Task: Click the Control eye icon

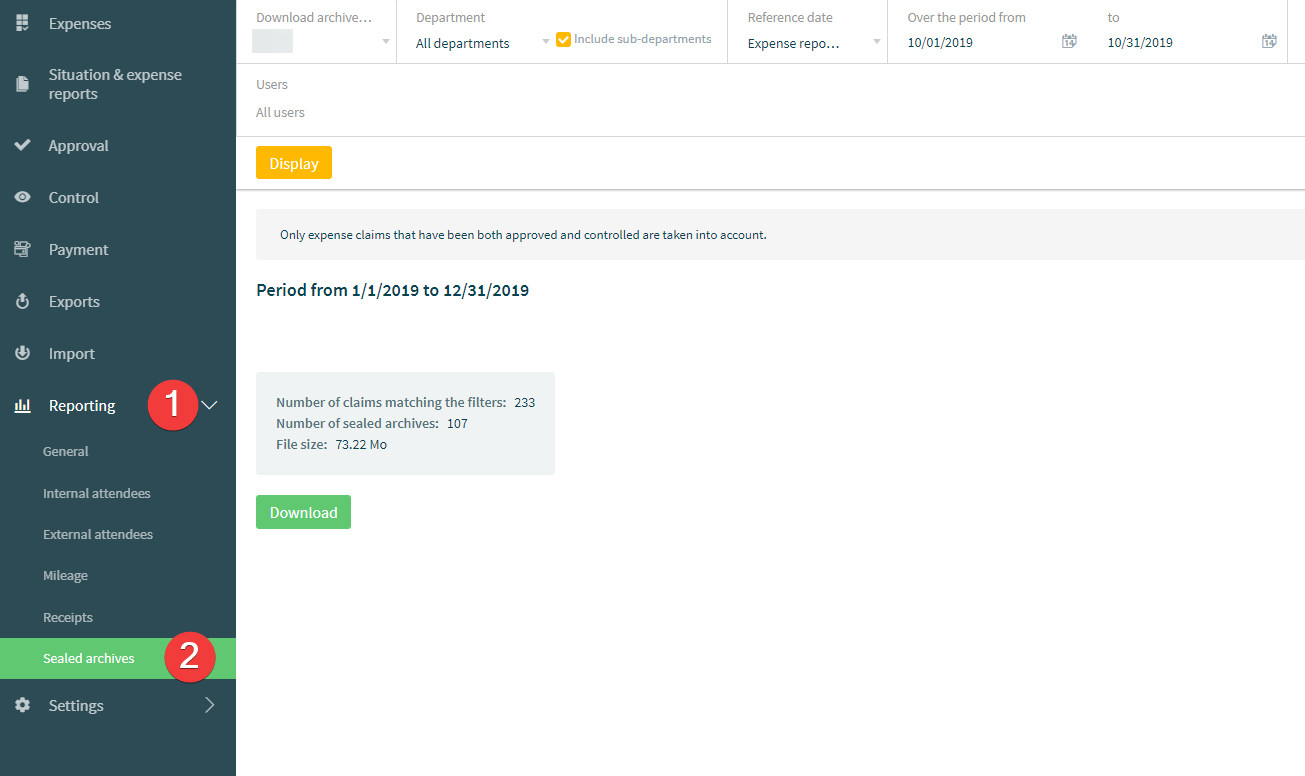Action: pyautogui.click(x=22, y=197)
